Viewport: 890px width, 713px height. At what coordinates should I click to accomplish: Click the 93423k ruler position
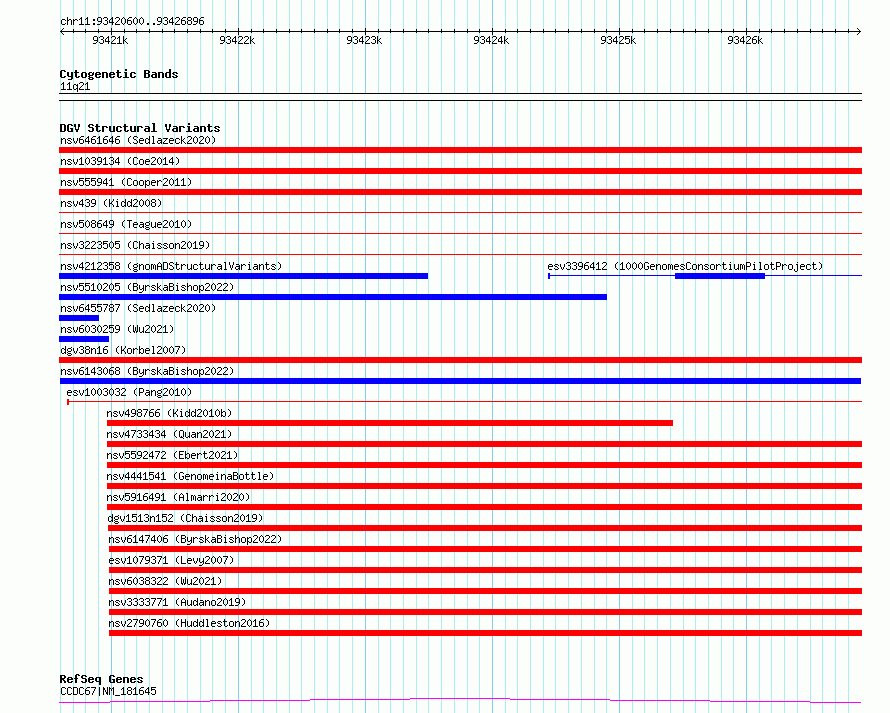(x=364, y=40)
